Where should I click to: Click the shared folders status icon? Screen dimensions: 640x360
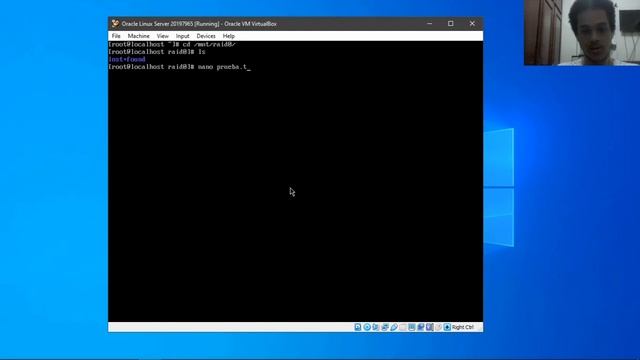click(403, 327)
